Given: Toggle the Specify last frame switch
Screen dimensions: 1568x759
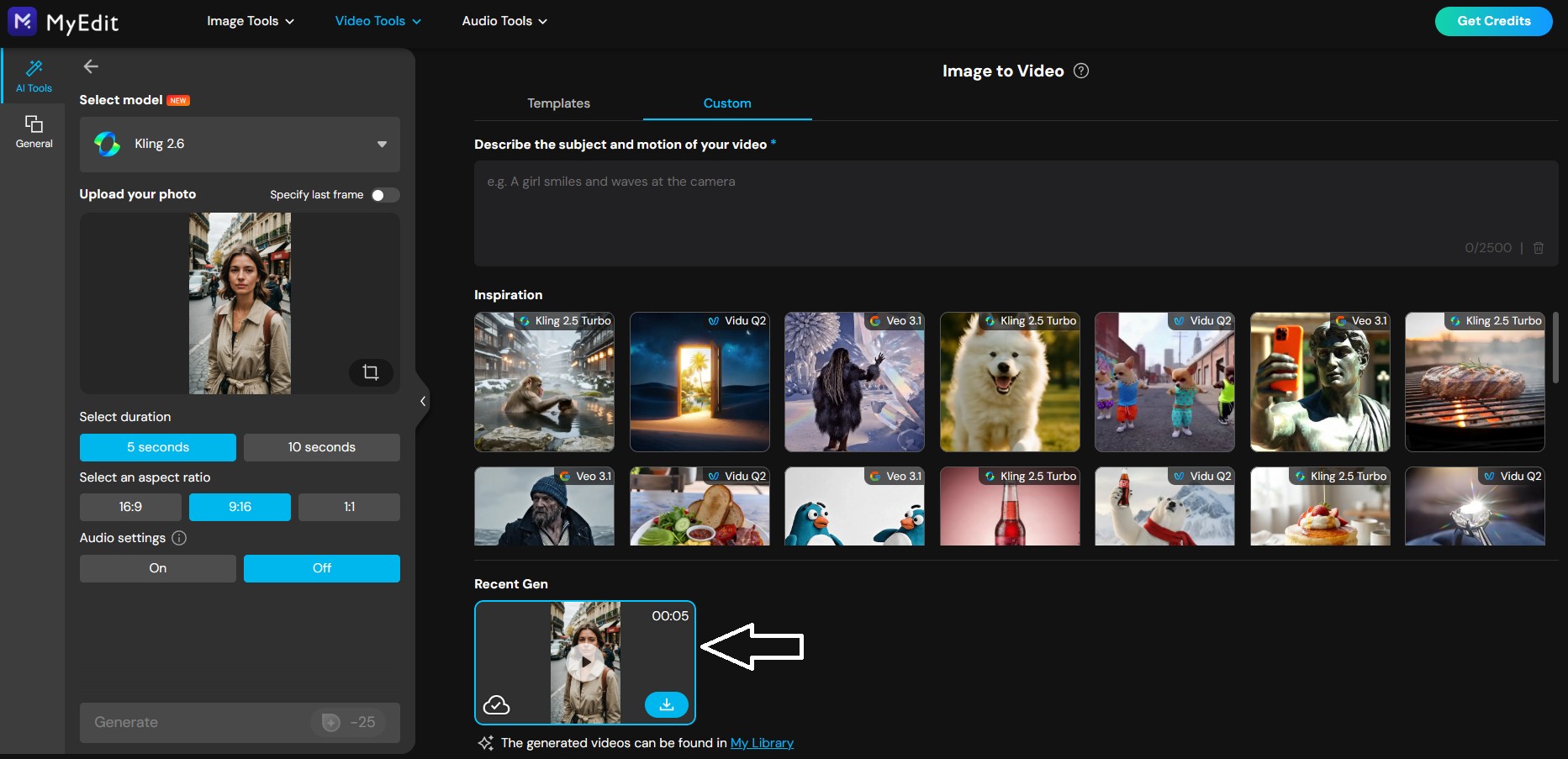Looking at the screenshot, I should click(x=385, y=195).
